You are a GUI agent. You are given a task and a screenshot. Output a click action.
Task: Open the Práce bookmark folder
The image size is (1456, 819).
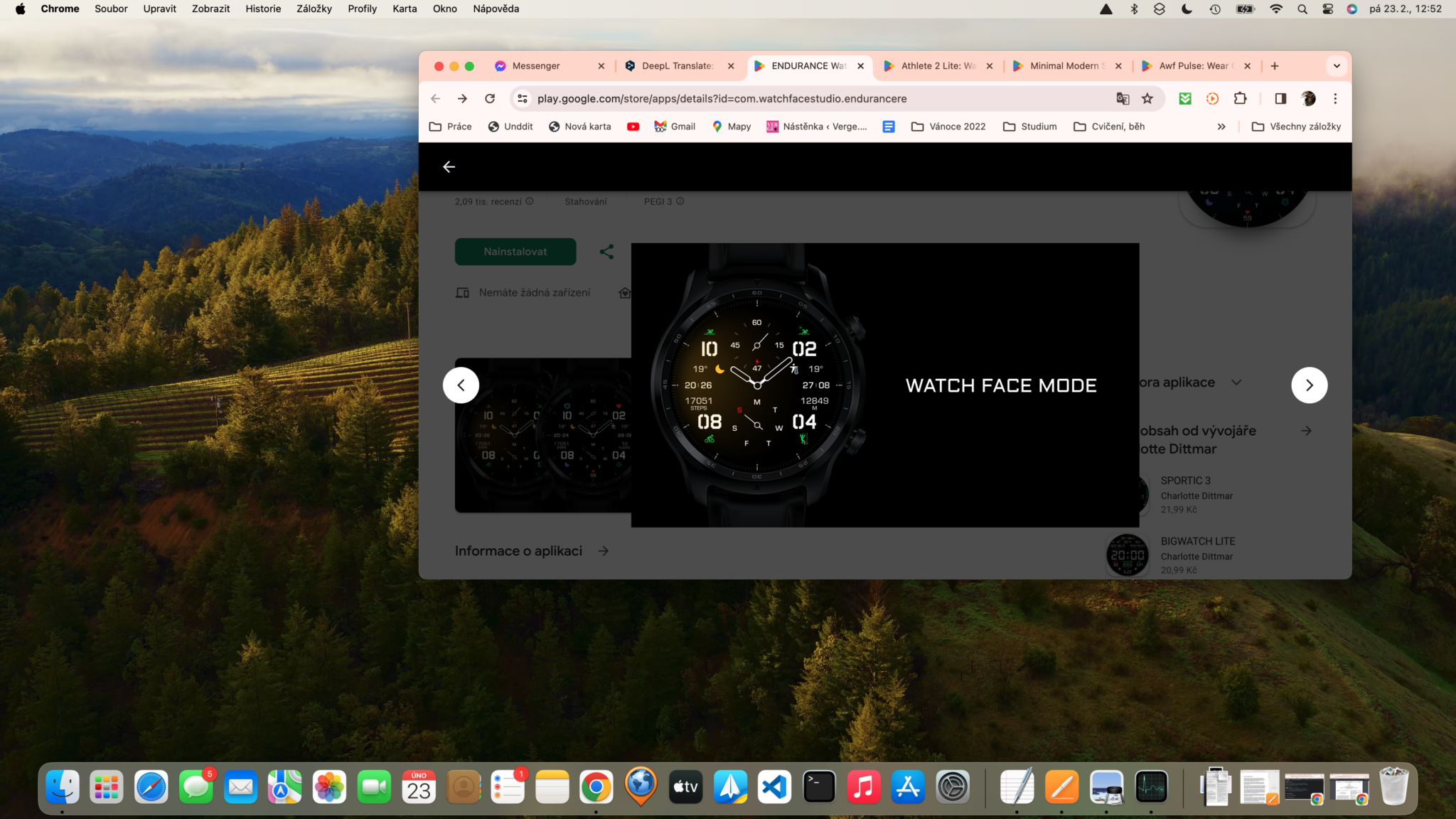pyautogui.click(x=451, y=127)
